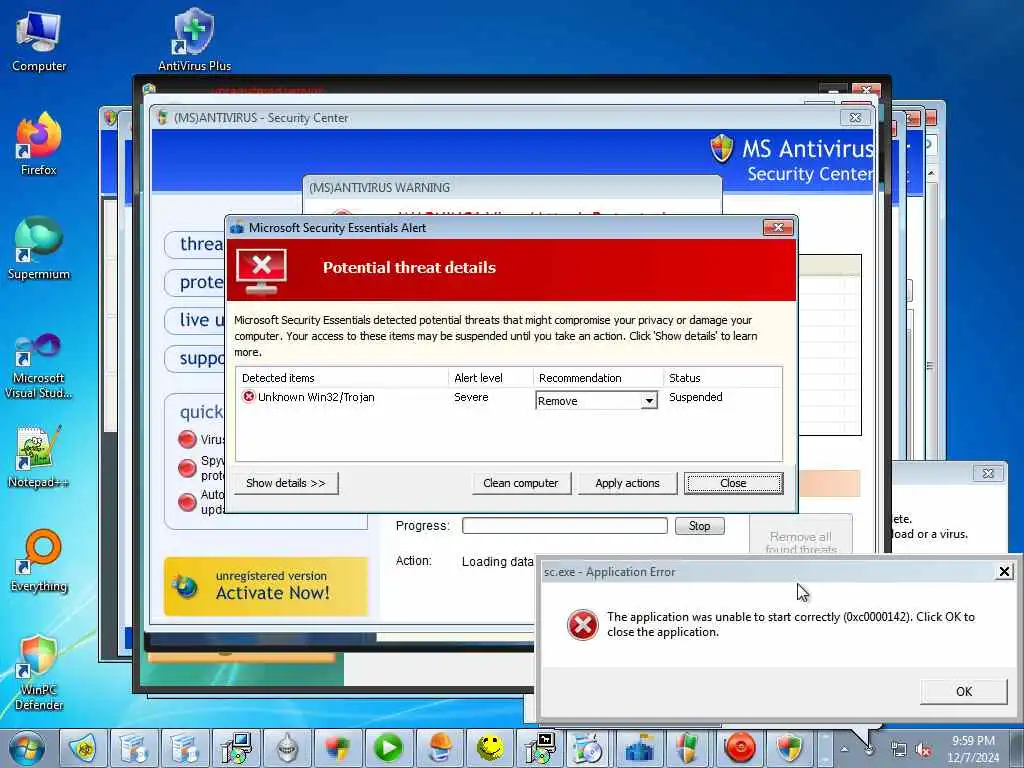Image resolution: width=1024 pixels, height=768 pixels.
Task: Click Clean computer in the alert dialog
Action: [521, 483]
